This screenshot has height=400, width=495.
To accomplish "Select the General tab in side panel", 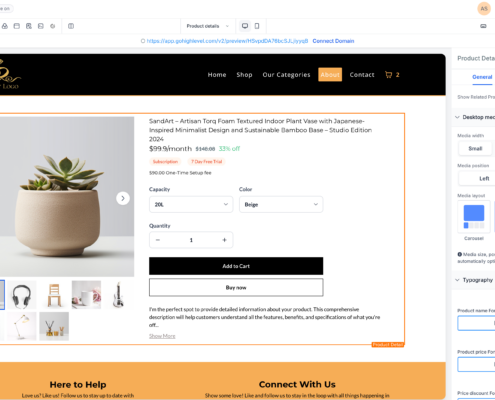I will [x=482, y=77].
